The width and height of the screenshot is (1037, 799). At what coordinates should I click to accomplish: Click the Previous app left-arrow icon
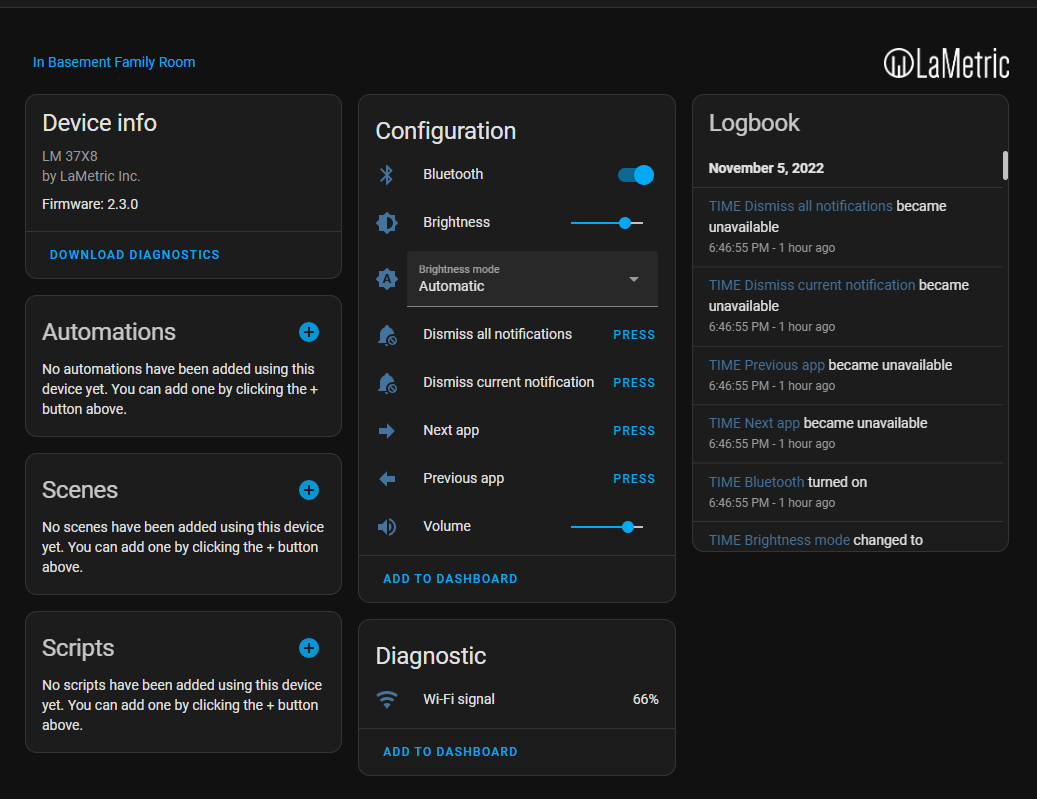(x=387, y=479)
